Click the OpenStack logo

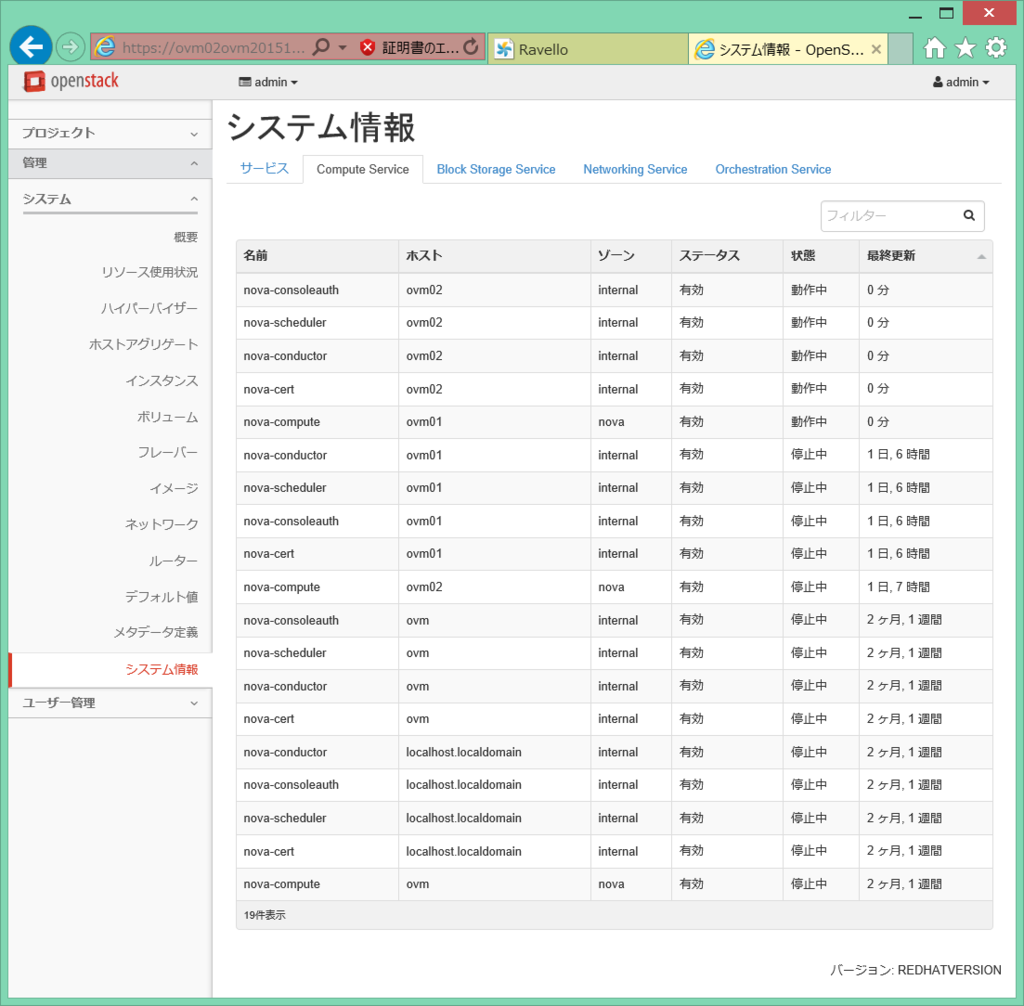71,81
